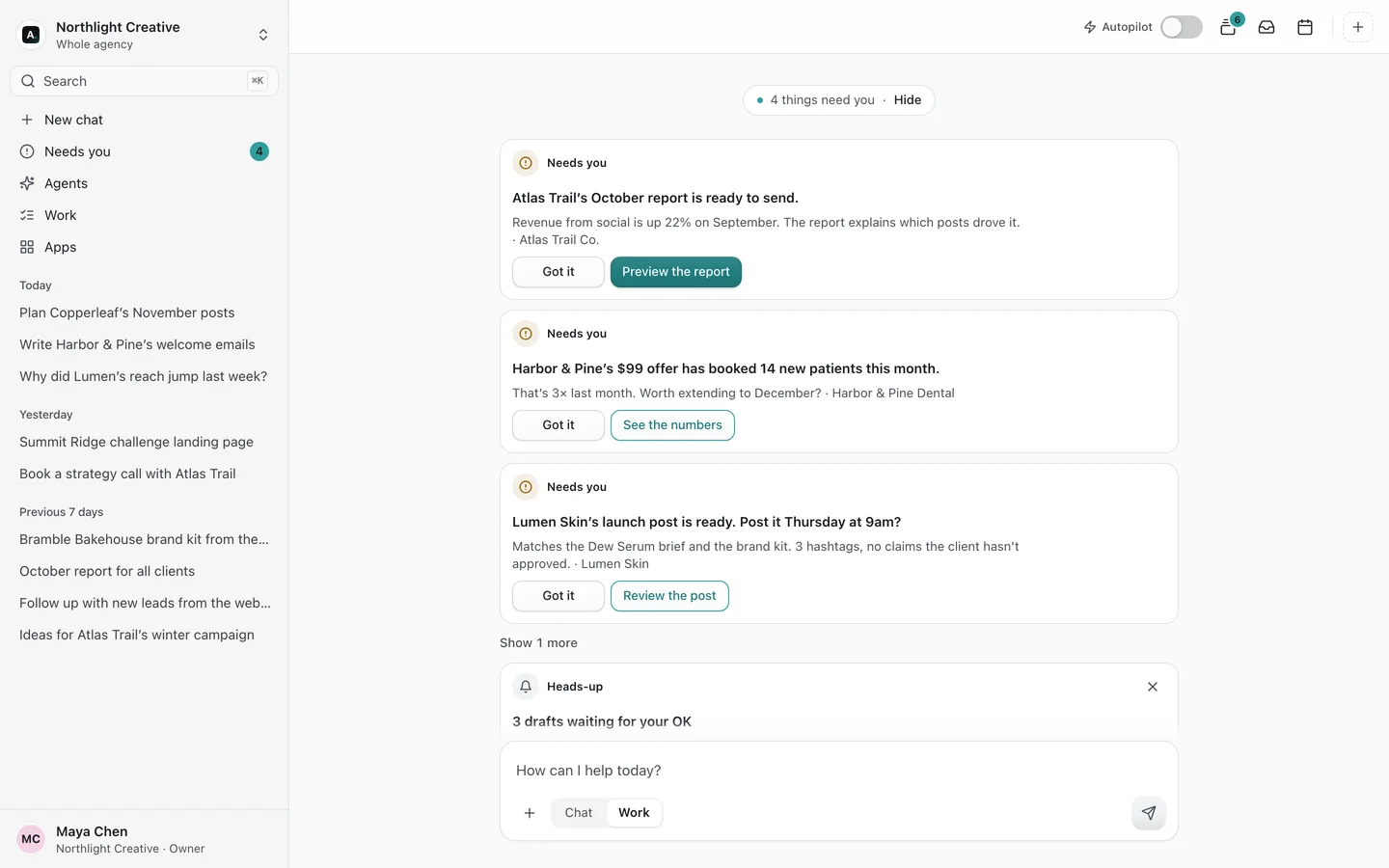Open the Work section in sidebar
The image size is (1389, 868).
pos(144,215)
